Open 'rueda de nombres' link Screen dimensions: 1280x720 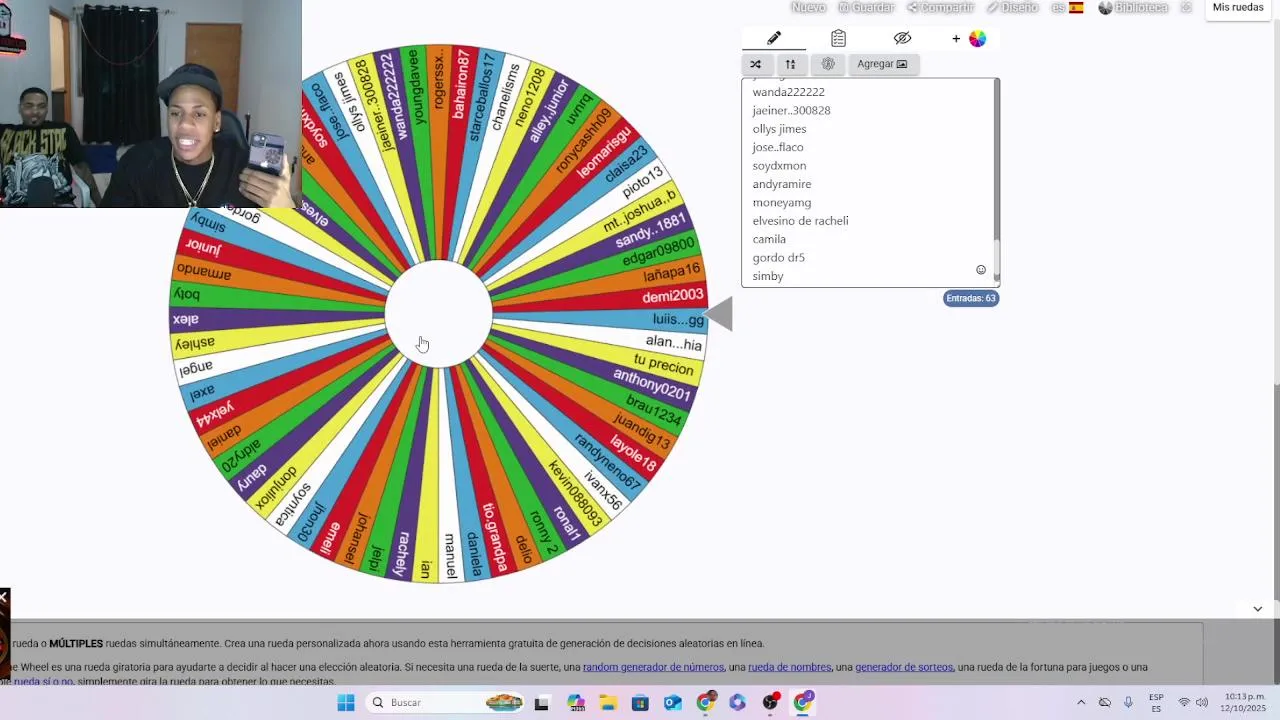pos(789,667)
